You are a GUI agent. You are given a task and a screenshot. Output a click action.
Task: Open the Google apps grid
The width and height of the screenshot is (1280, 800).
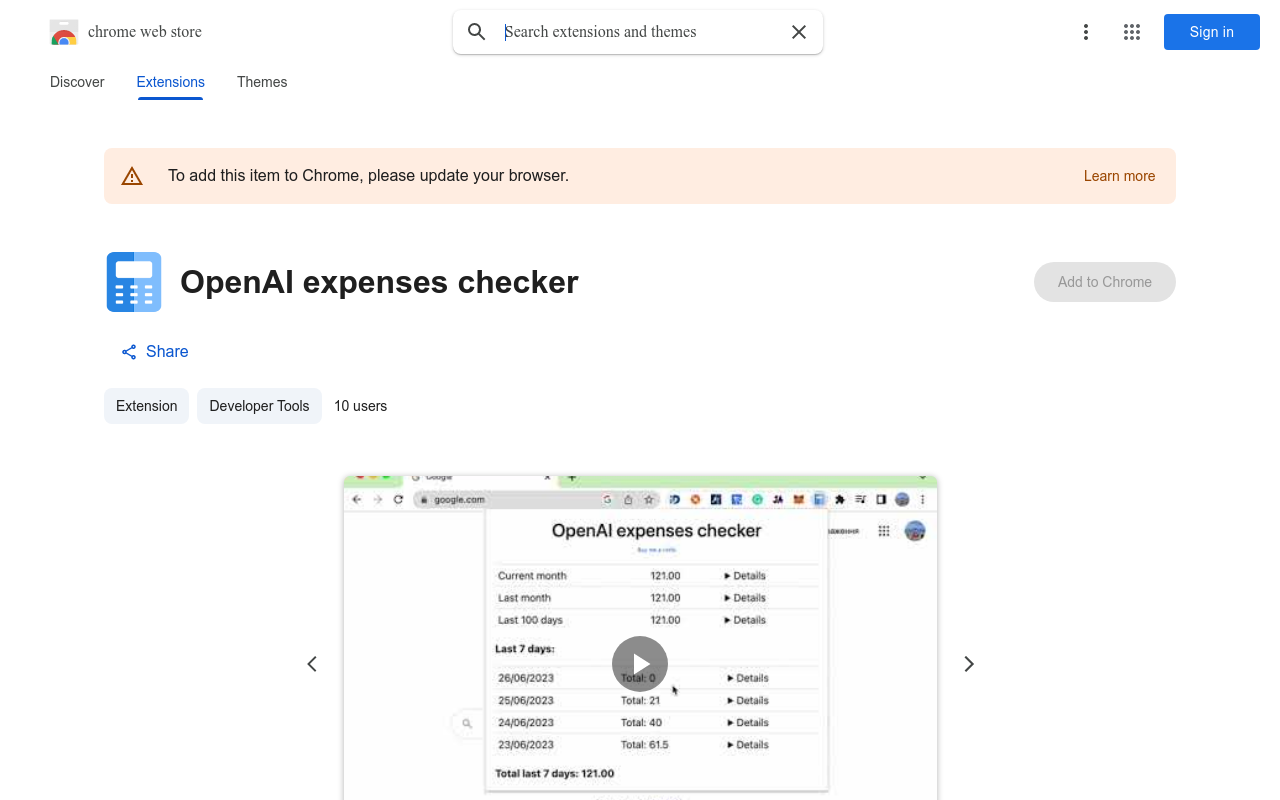point(1132,32)
